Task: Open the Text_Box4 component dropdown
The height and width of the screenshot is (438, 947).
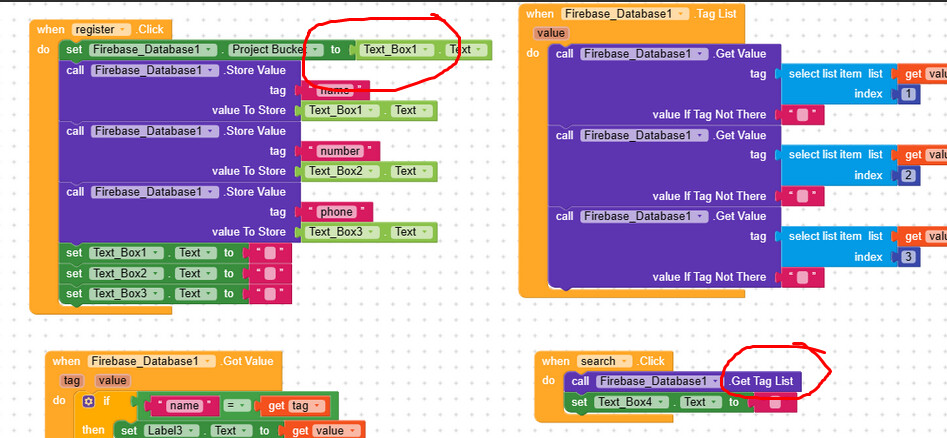Action: point(631,402)
